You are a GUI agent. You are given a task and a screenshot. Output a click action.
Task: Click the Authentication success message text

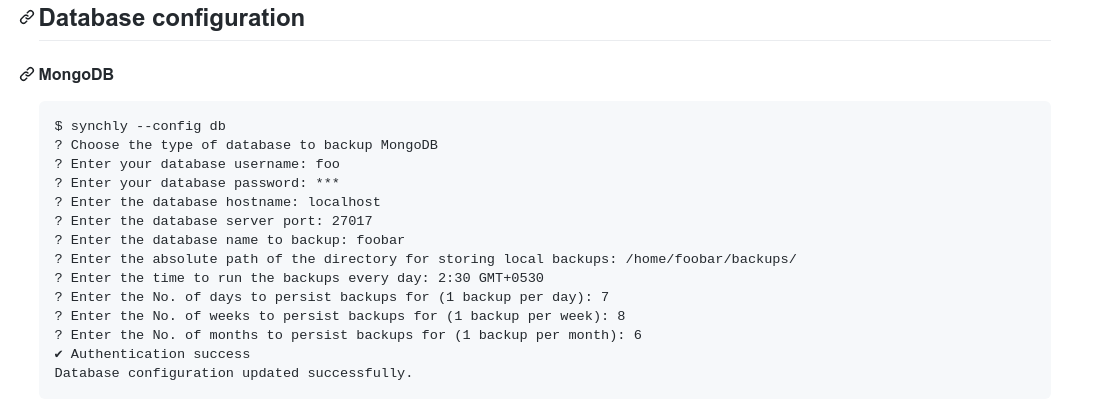click(160, 354)
